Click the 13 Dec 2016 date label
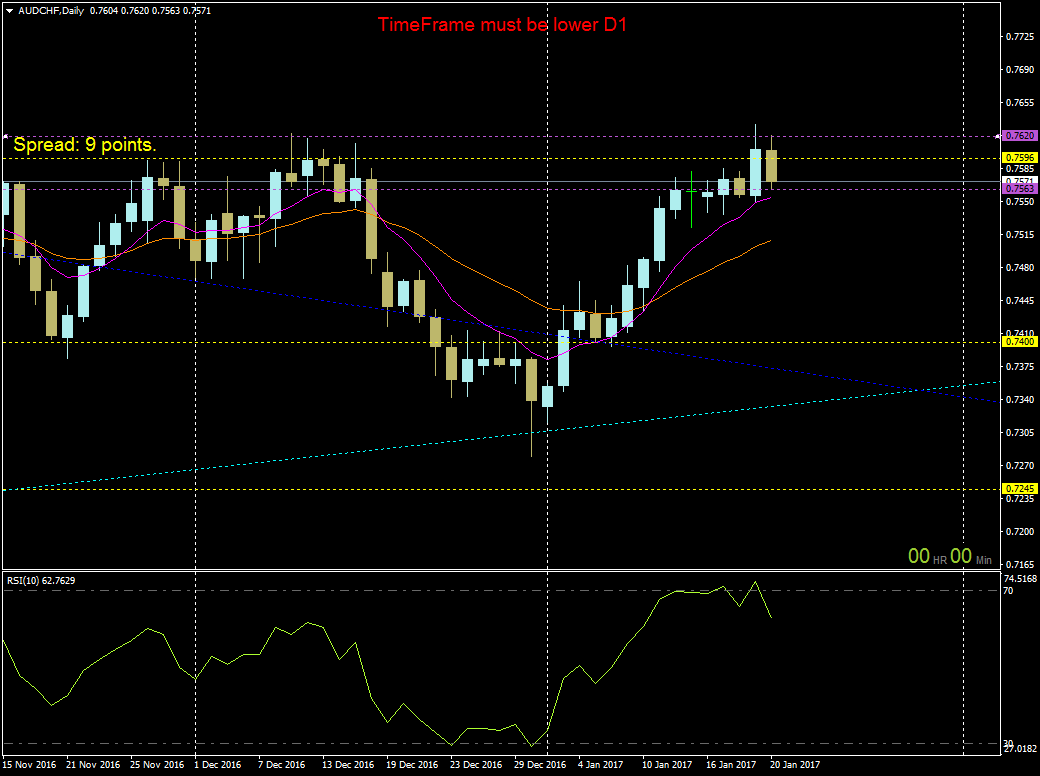Screen dimensions: 1040x776 [x=348, y=765]
